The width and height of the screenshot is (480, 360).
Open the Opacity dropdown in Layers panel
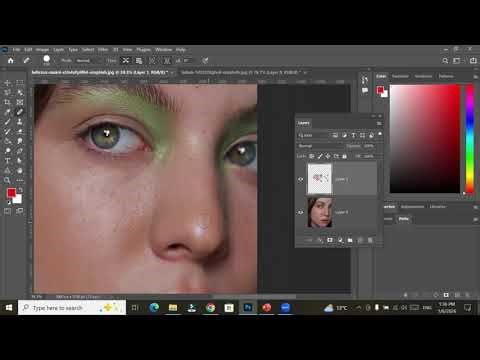368,146
